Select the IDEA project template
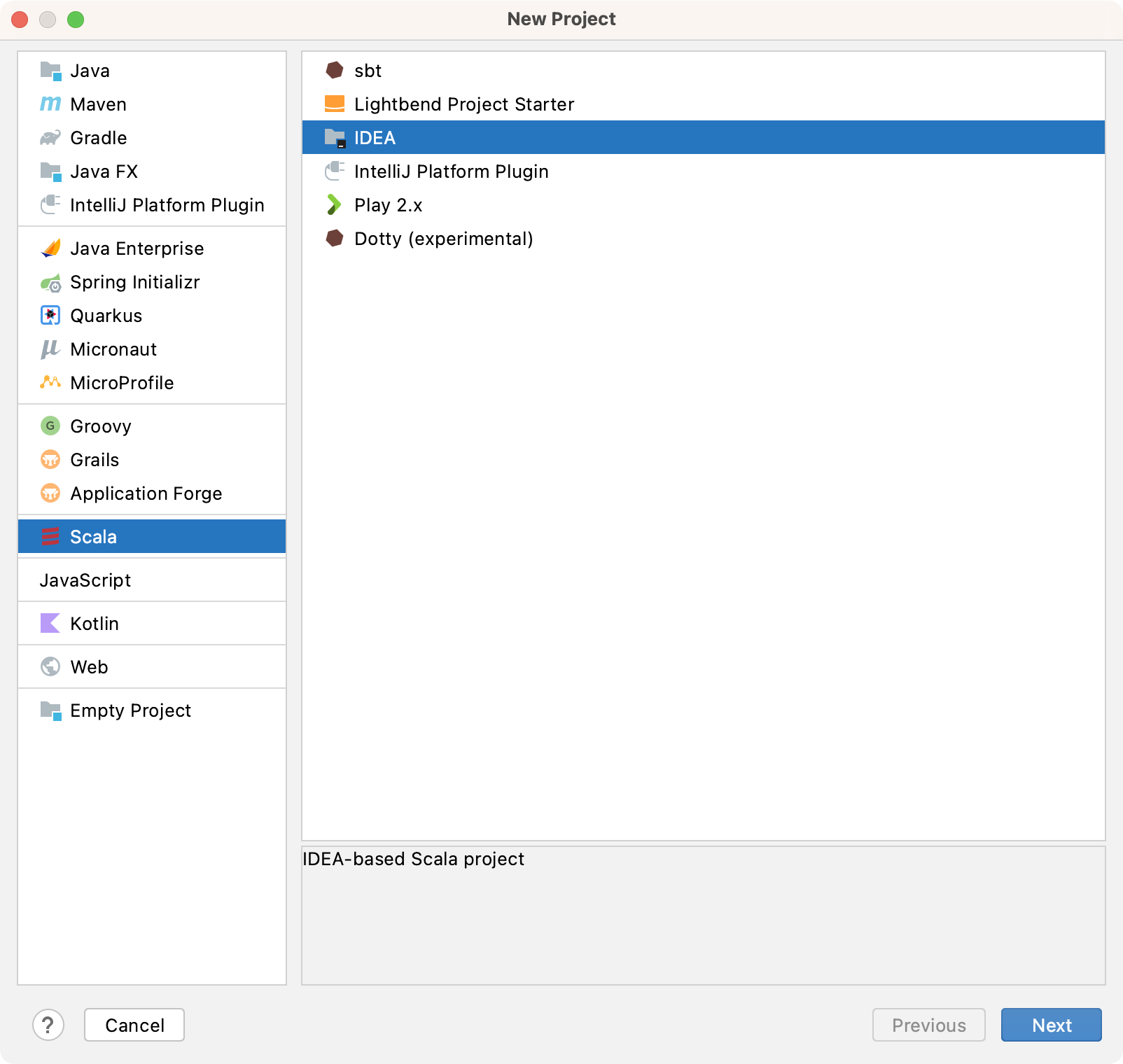Image resolution: width=1123 pixels, height=1064 pixels. [x=704, y=138]
